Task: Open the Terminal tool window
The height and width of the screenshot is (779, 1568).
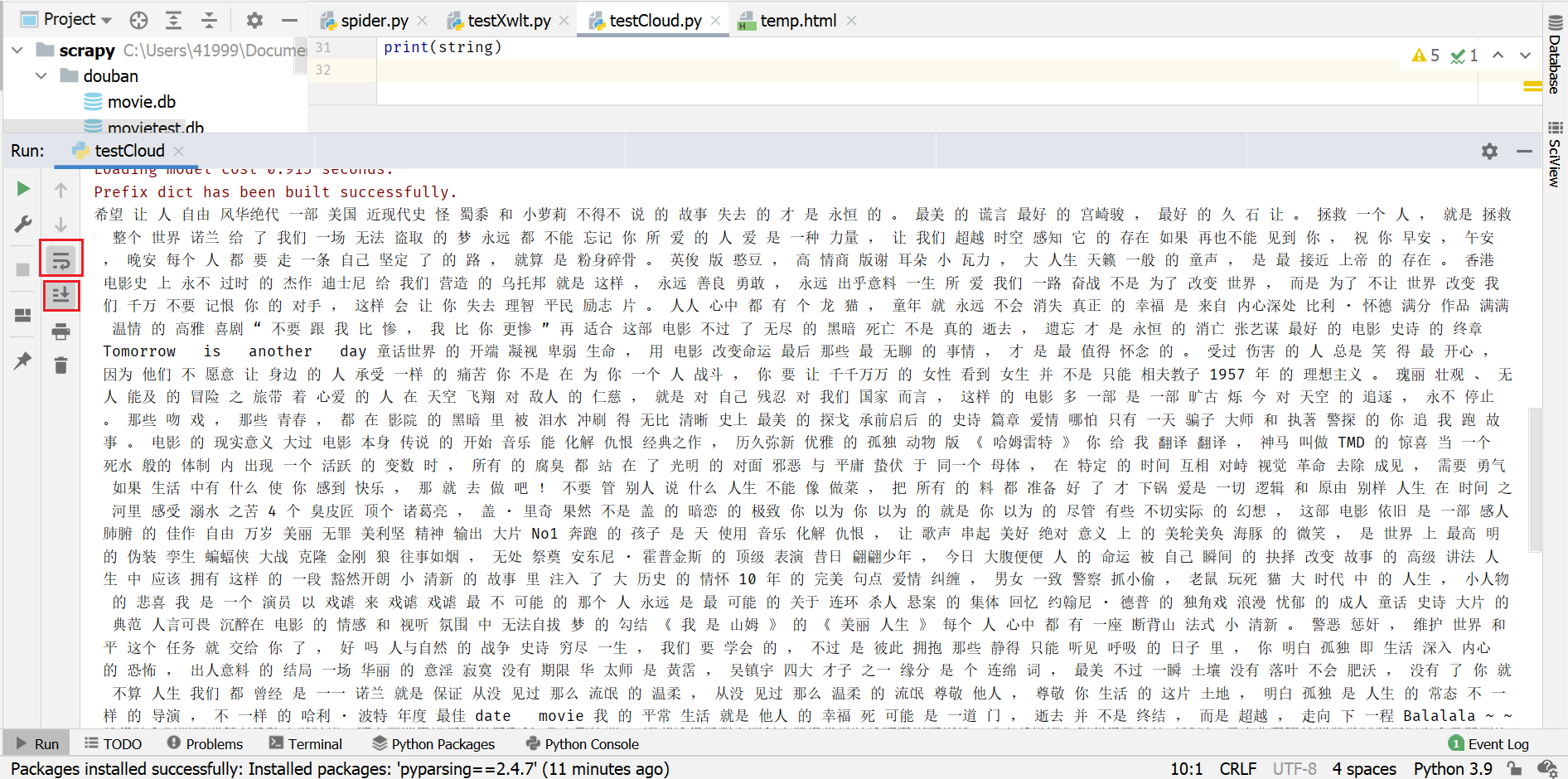Action: pos(306,744)
